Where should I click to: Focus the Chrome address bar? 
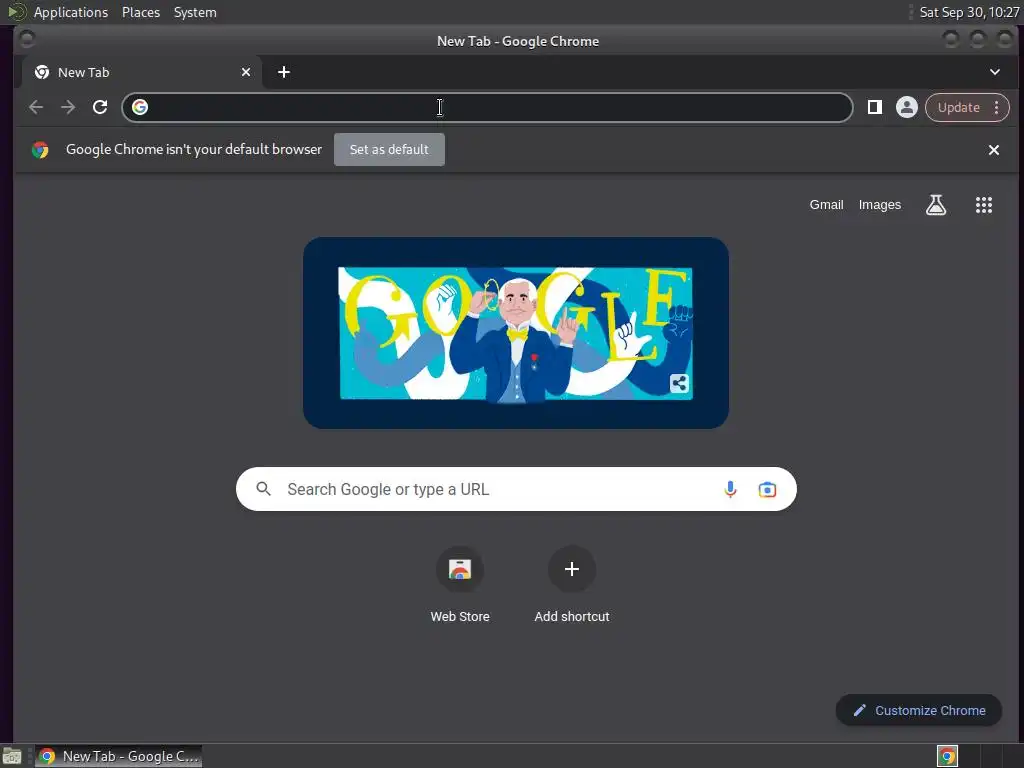(487, 107)
